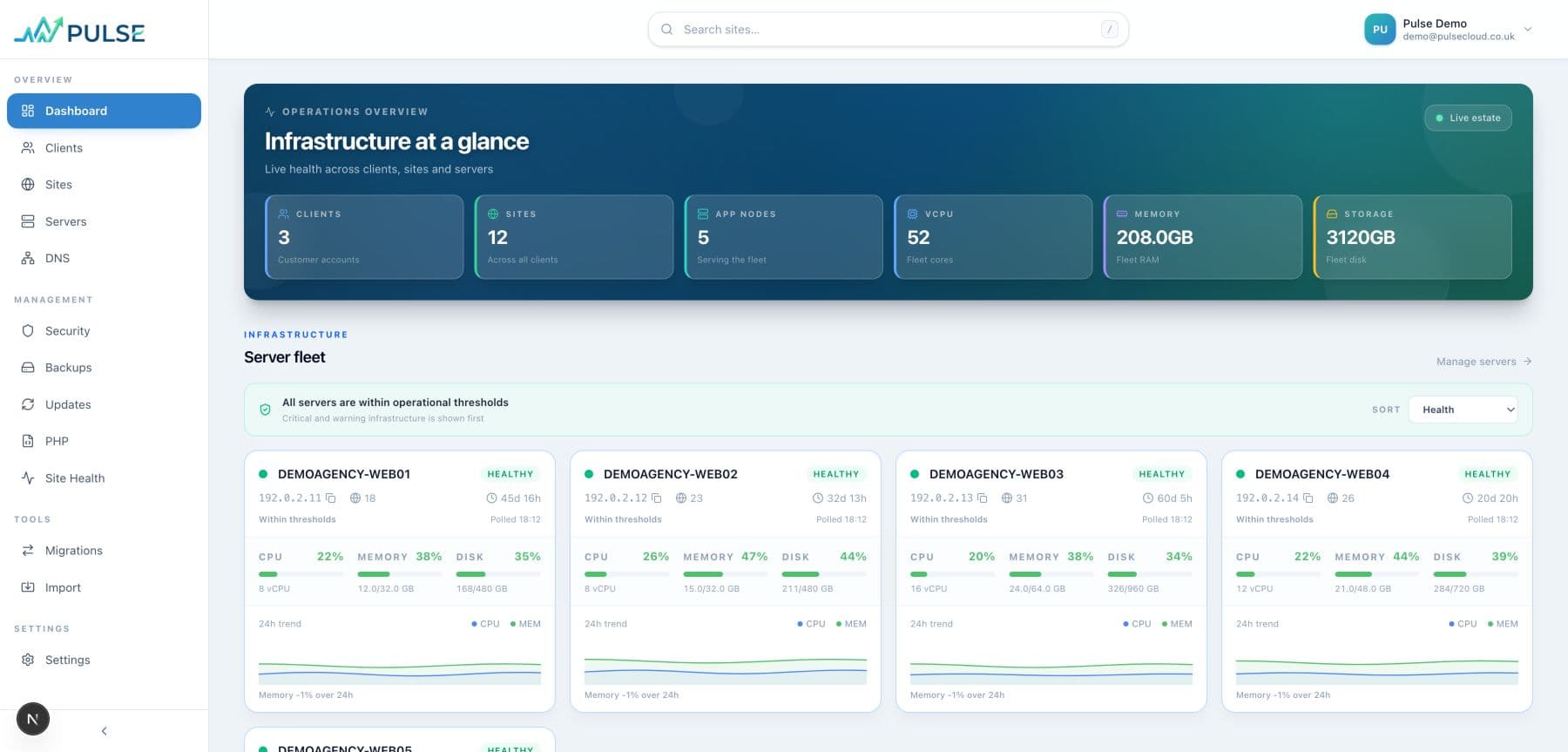Focus the Search sites field

[888, 30]
